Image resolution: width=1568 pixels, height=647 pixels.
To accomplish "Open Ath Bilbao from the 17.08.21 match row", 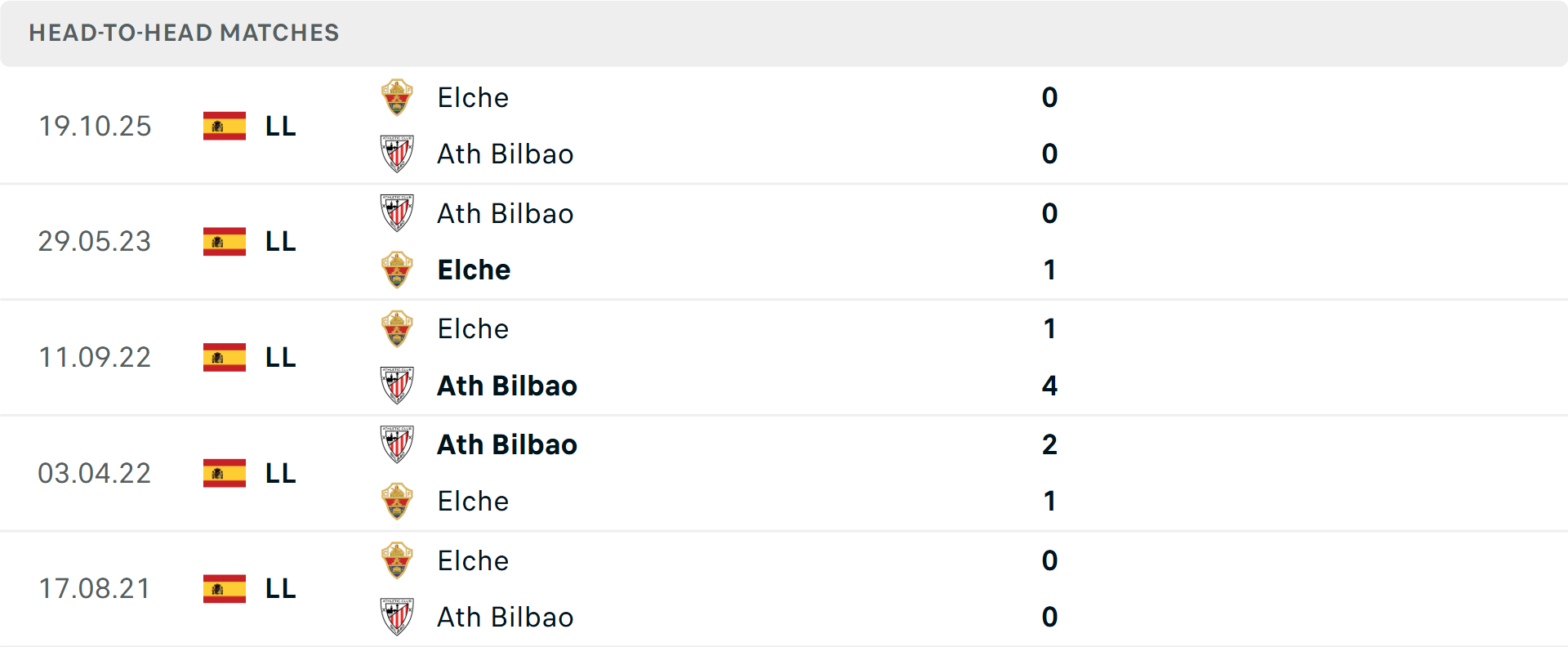I will tap(506, 618).
